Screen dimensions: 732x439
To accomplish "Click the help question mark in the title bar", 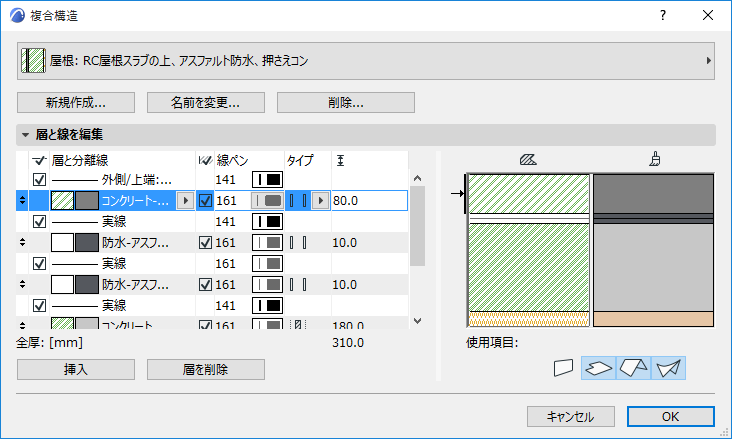I will pyautogui.click(x=662, y=15).
